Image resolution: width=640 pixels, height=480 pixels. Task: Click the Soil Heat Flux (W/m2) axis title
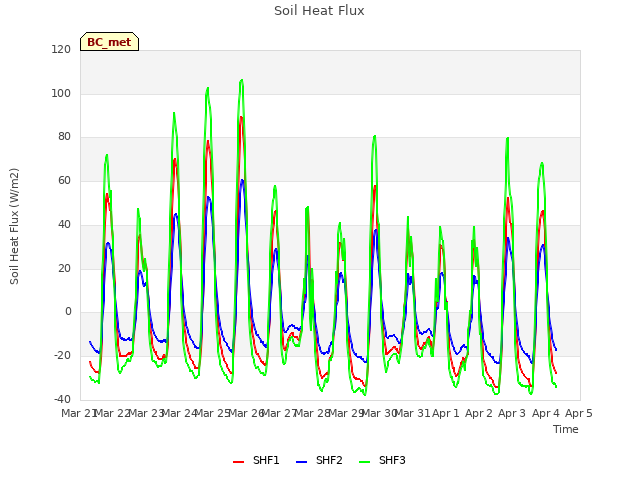[x=14, y=226]
